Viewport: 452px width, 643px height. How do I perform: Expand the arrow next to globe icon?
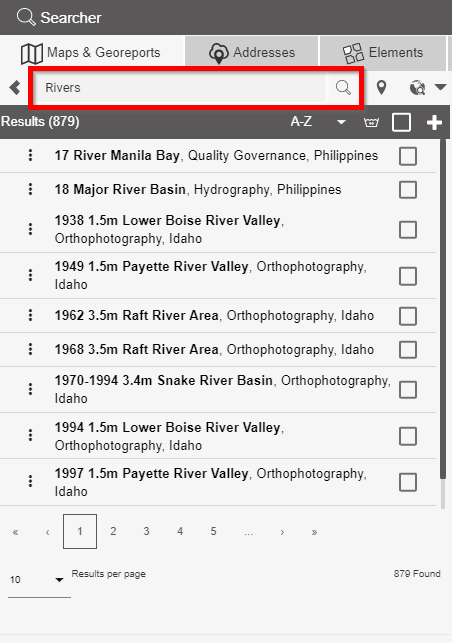pos(441,87)
